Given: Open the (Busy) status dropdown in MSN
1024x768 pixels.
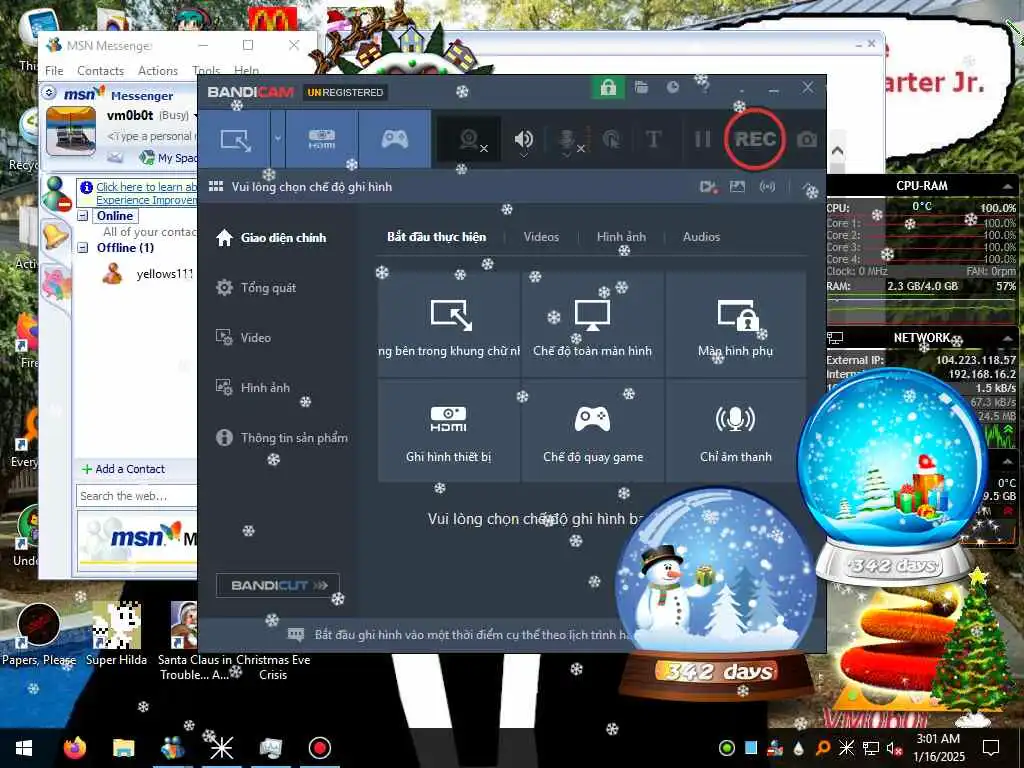Looking at the screenshot, I should pyautogui.click(x=176, y=116).
